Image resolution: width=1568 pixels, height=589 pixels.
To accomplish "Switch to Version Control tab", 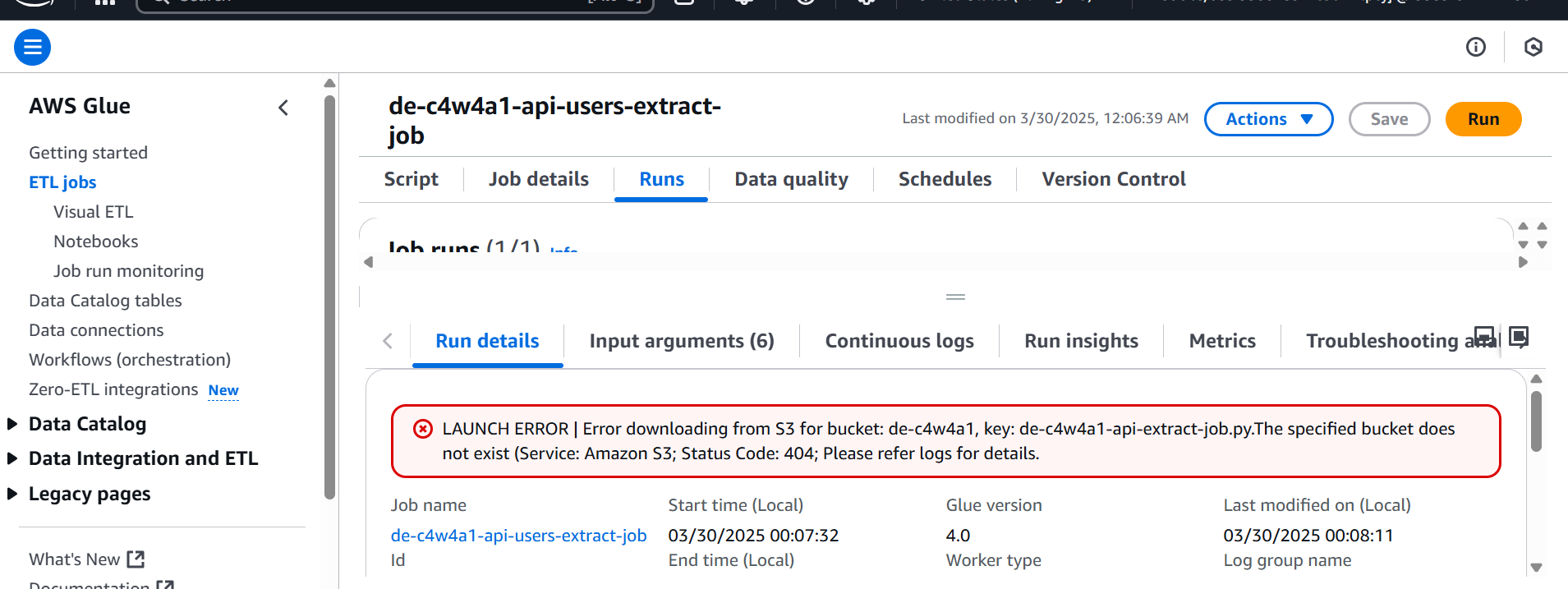I will [1114, 179].
